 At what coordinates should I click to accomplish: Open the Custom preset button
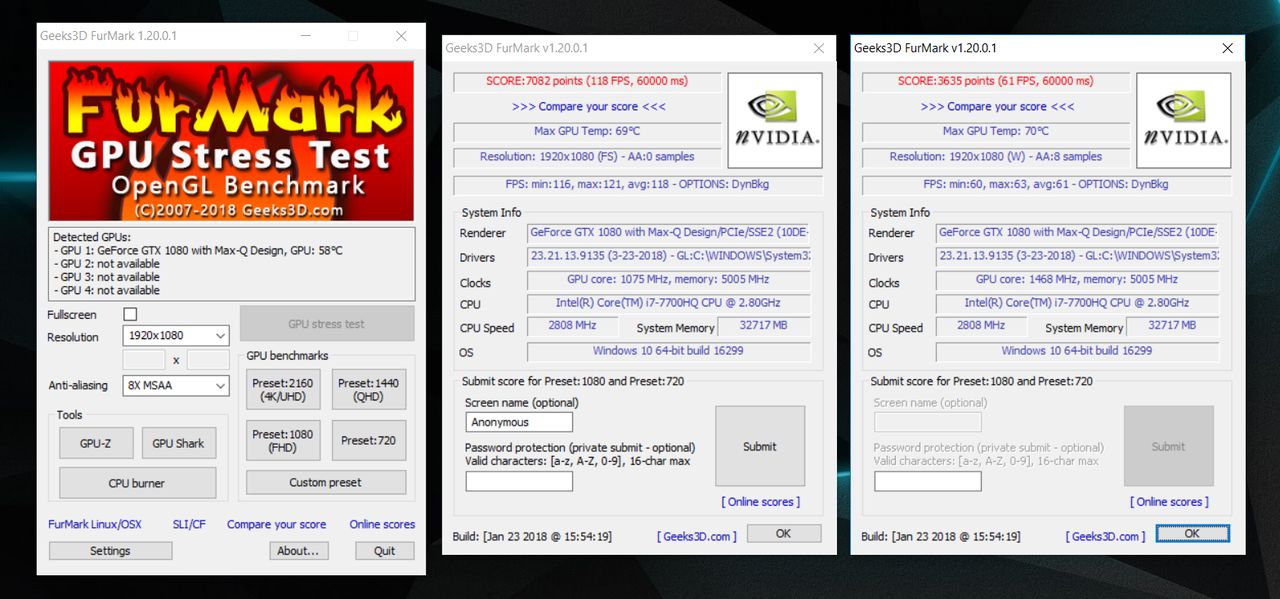[326, 482]
